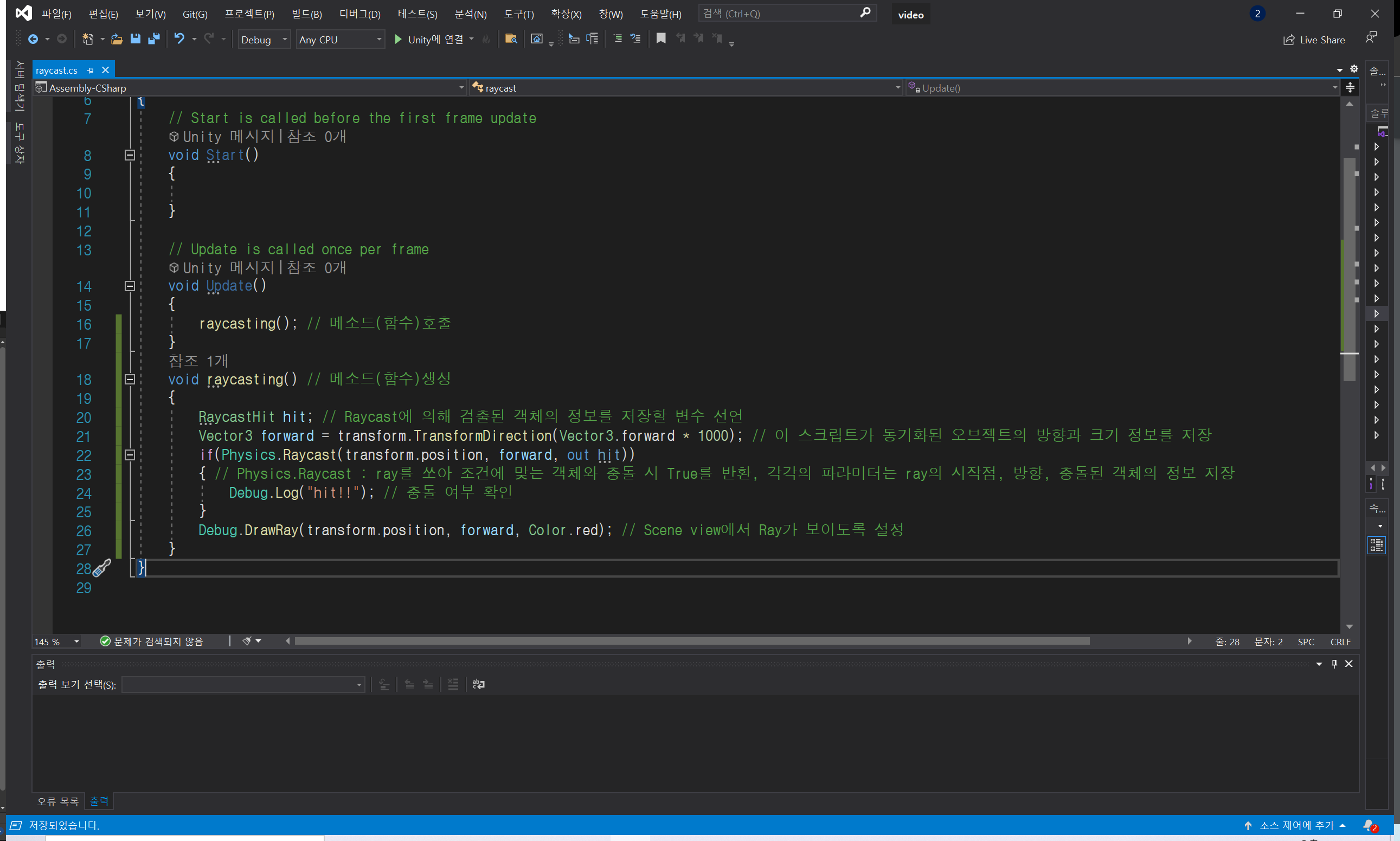This screenshot has height=841, width=1400.
Task: Open the 디버그(D) menu
Action: (360, 14)
